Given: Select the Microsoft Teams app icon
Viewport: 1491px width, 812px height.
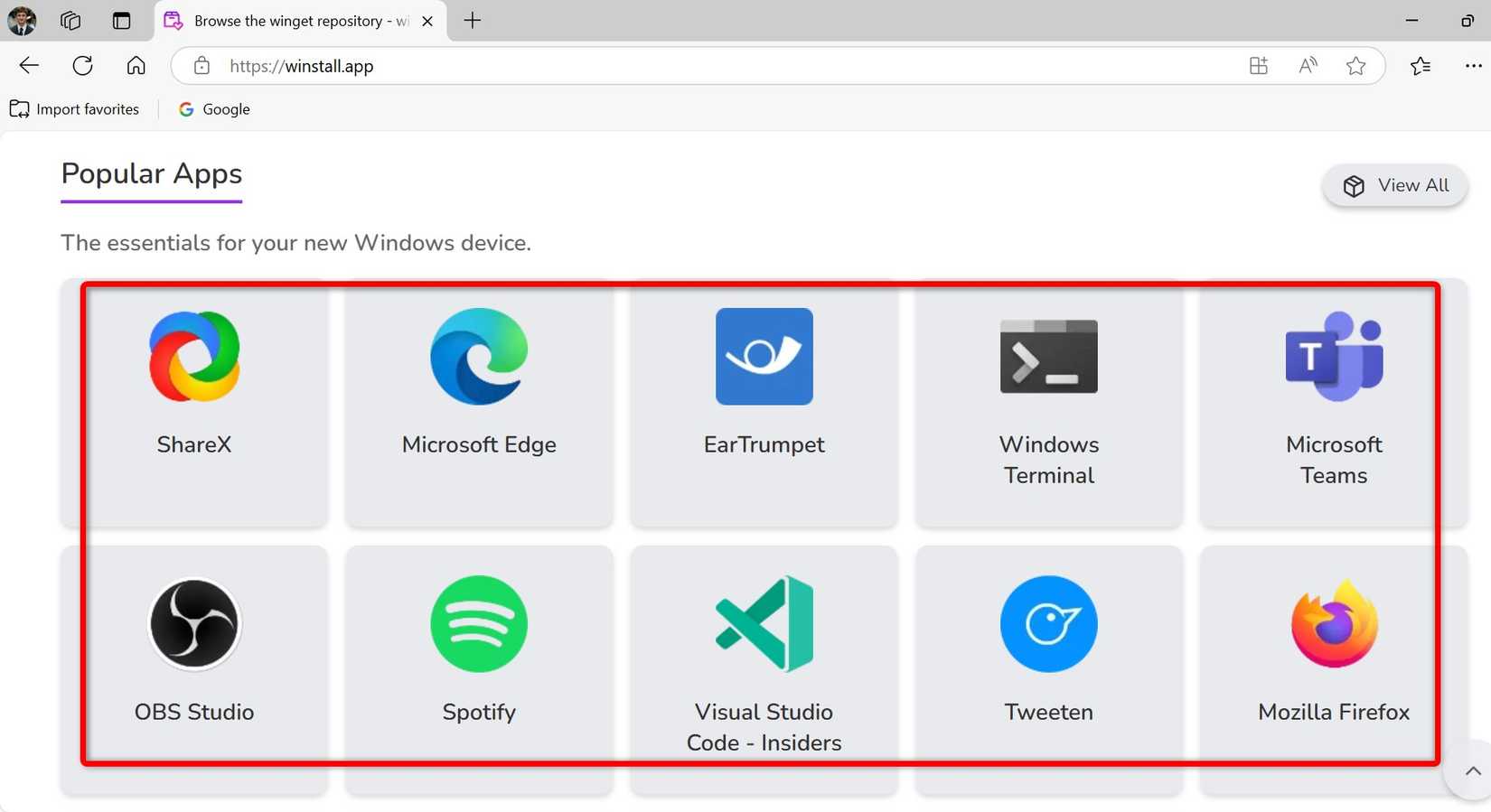Looking at the screenshot, I should coord(1334,356).
